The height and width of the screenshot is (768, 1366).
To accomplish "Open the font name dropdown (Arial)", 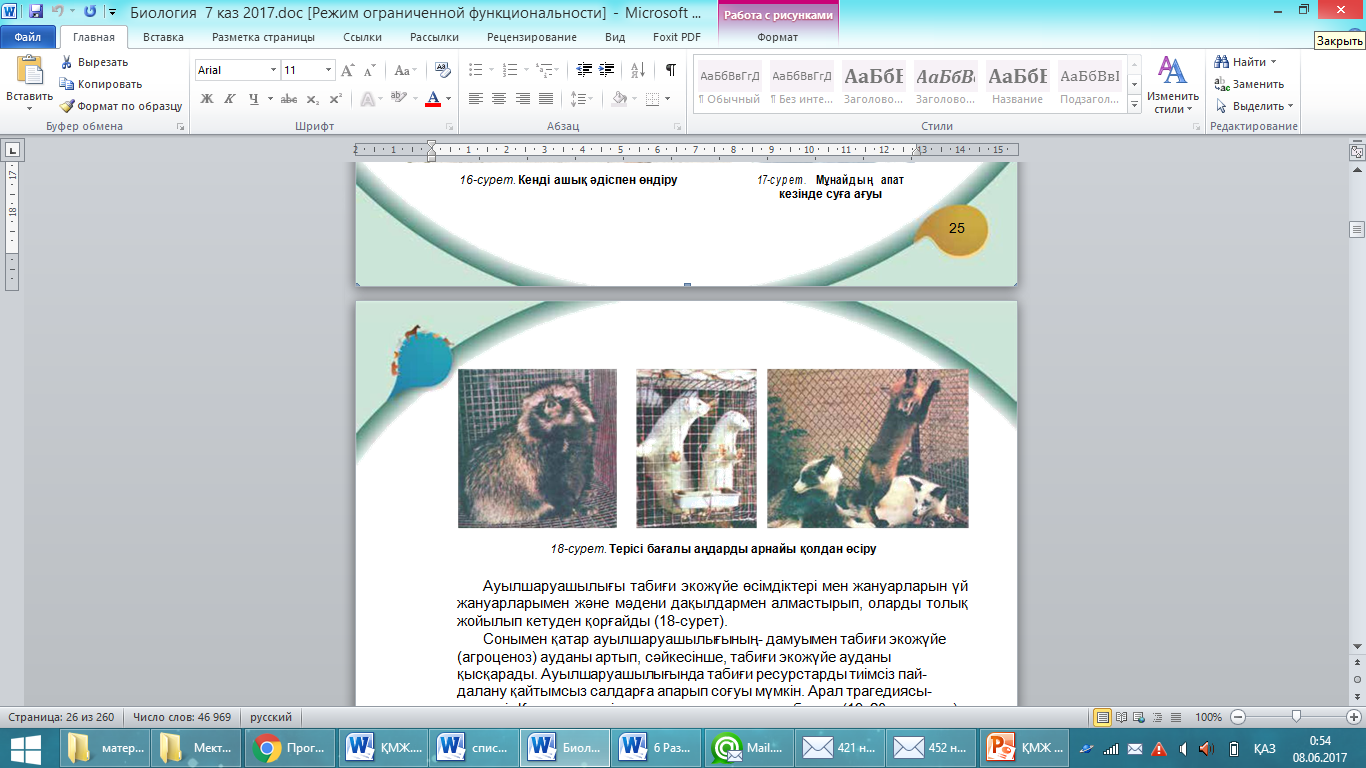I will pyautogui.click(x=273, y=70).
